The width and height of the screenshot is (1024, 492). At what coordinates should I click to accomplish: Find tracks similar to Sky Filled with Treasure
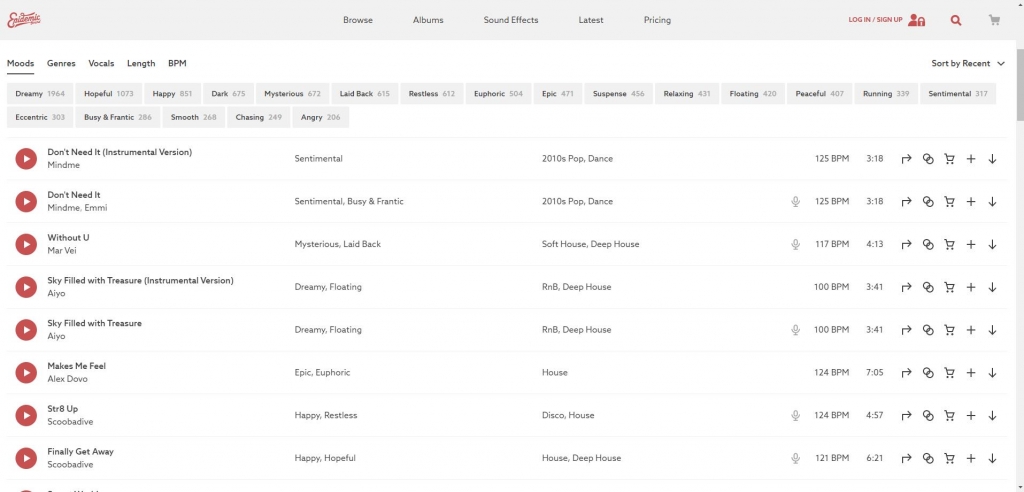tap(928, 330)
